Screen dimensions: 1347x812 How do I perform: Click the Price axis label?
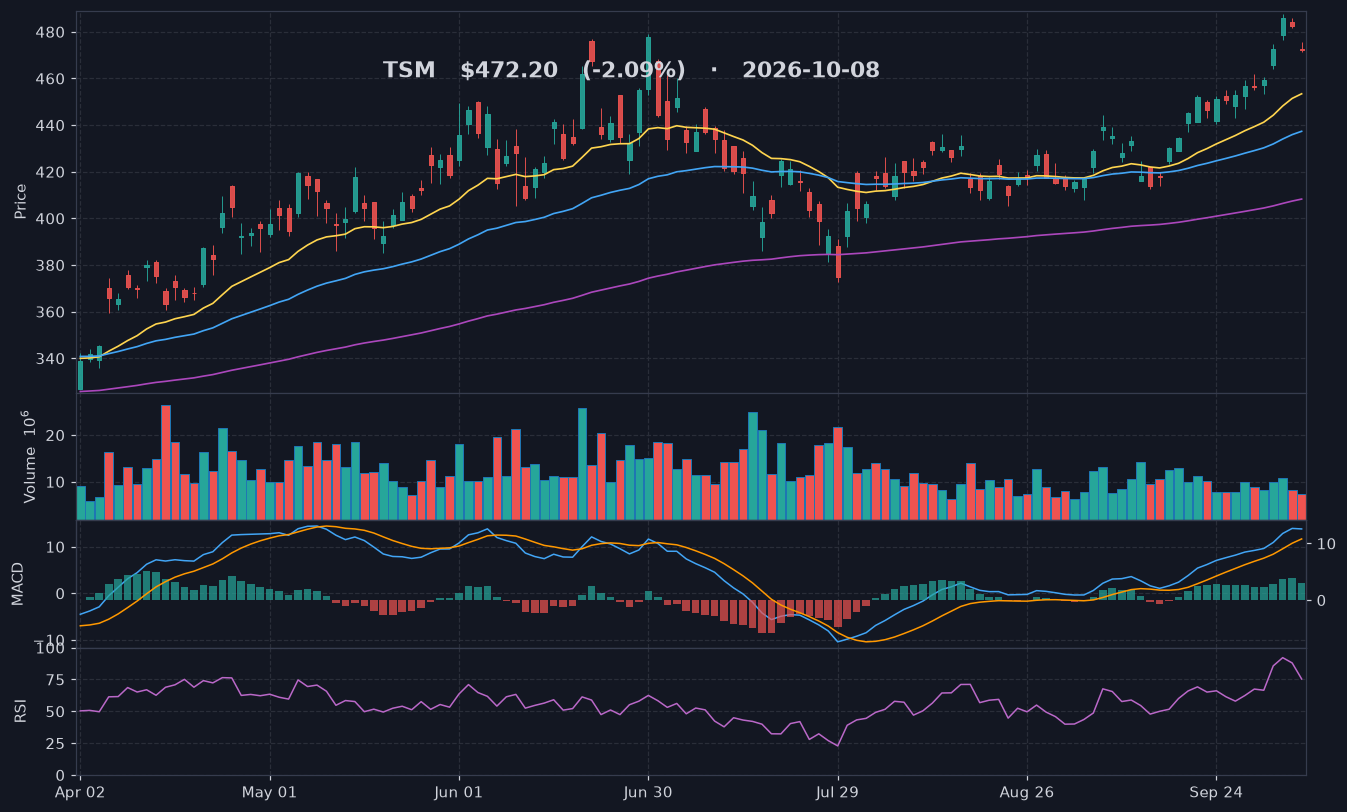pyautogui.click(x=20, y=201)
